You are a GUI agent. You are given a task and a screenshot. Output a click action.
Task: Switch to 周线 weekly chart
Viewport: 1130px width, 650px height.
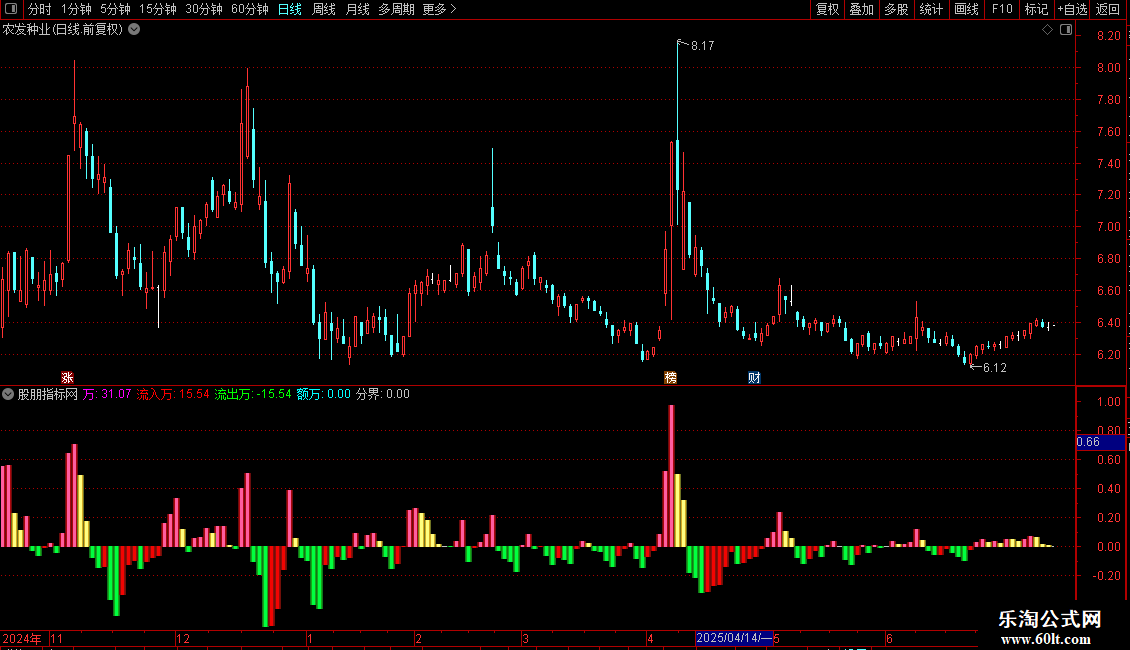324,9
